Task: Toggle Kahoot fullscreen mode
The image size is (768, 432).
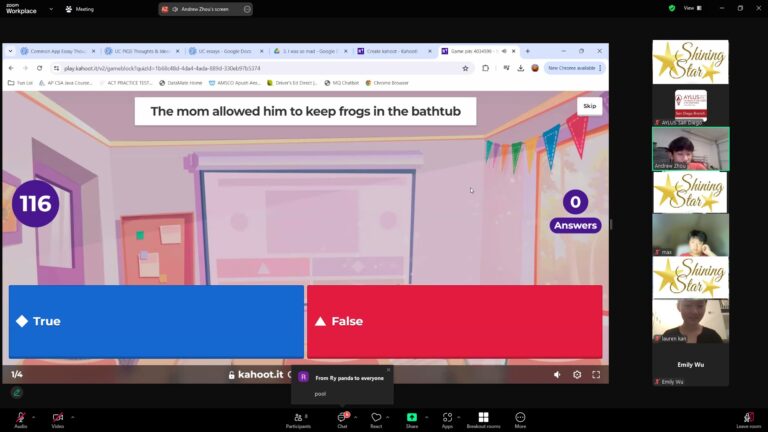Action: (x=596, y=375)
